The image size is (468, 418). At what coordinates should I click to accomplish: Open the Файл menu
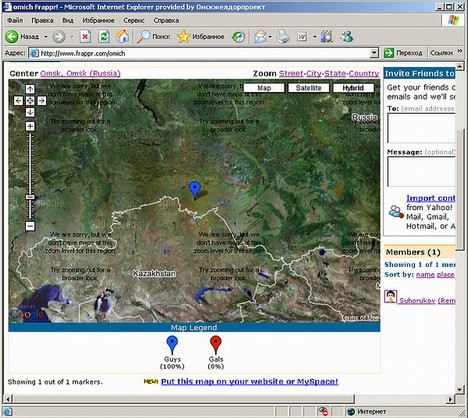point(15,21)
